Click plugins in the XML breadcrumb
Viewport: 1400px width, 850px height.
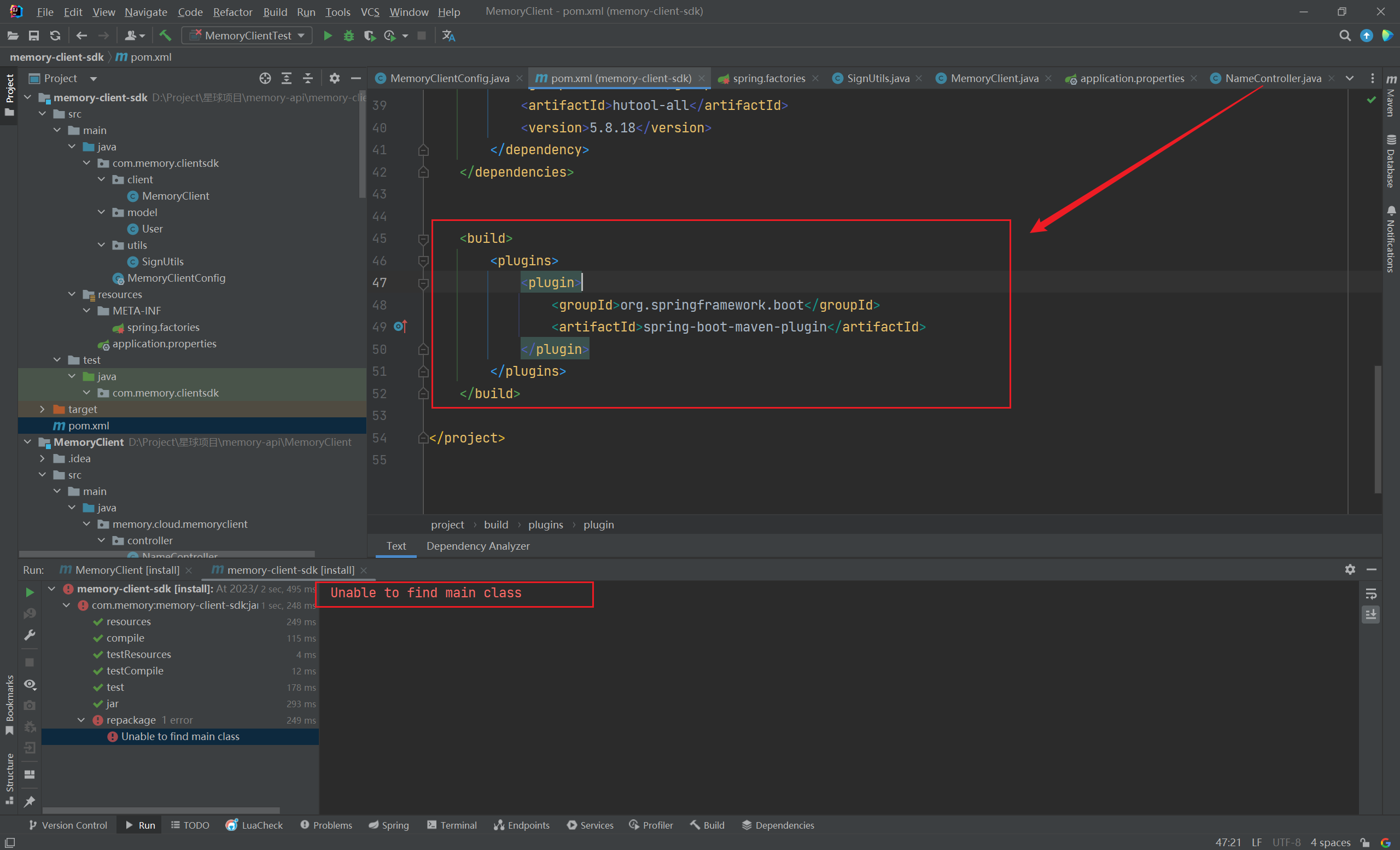tap(545, 525)
